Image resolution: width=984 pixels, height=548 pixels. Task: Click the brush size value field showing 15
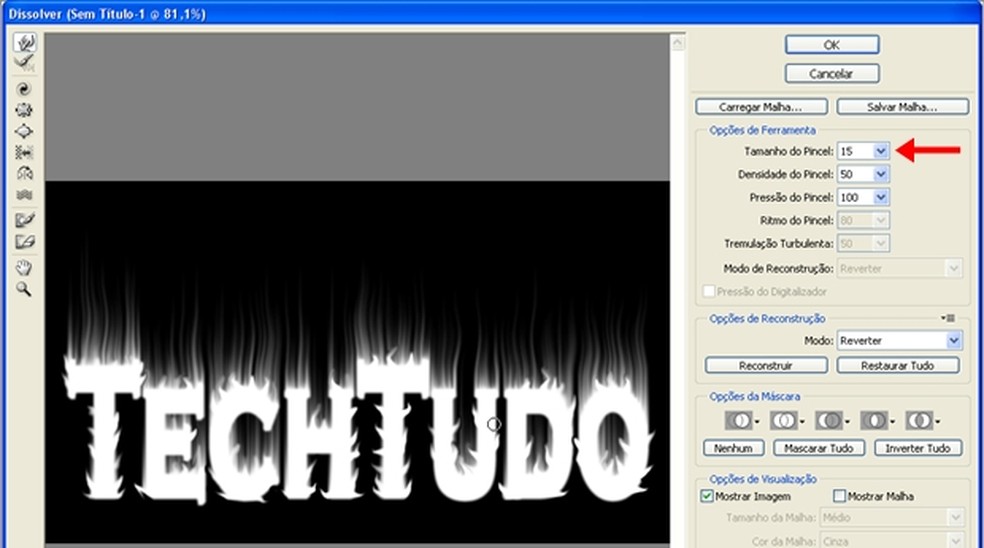pos(855,151)
